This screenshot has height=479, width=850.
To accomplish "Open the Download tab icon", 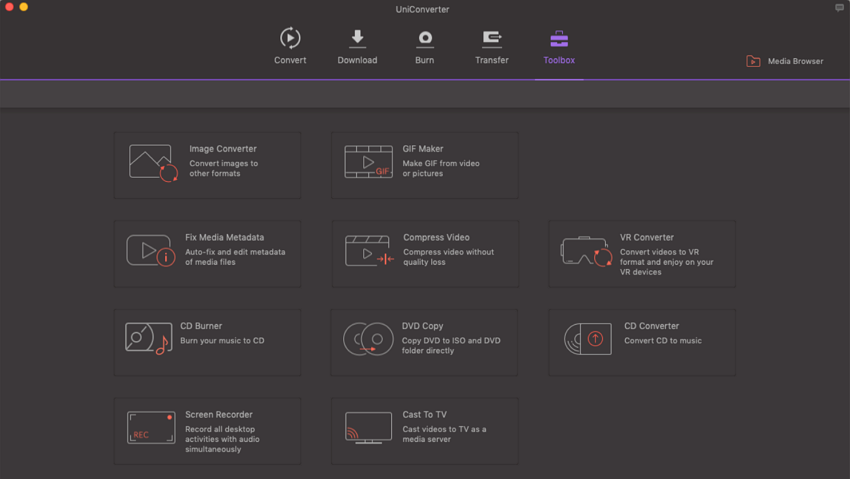I will coord(357,38).
